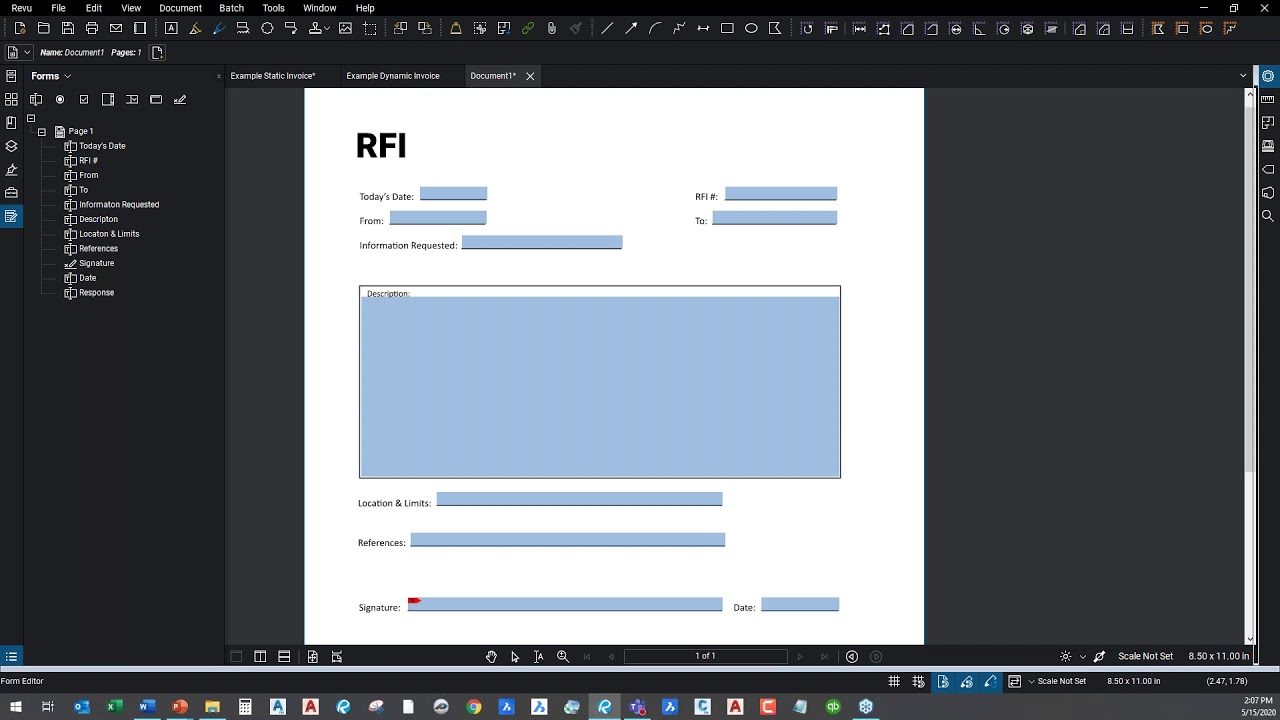Image resolution: width=1280 pixels, height=720 pixels.
Task: Switch to Example Dynamic Invoice tab
Action: (x=393, y=76)
